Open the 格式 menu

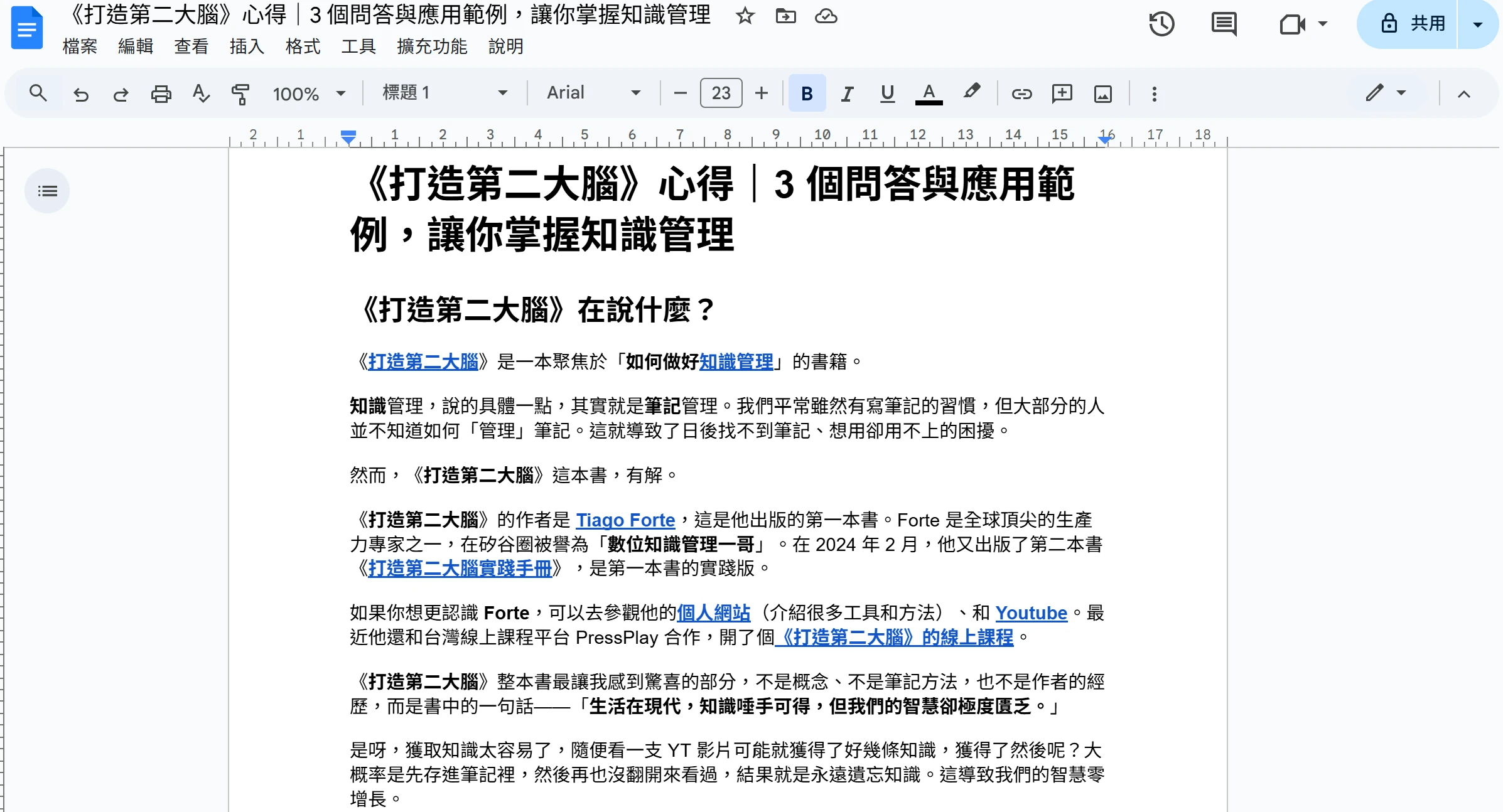click(x=303, y=46)
